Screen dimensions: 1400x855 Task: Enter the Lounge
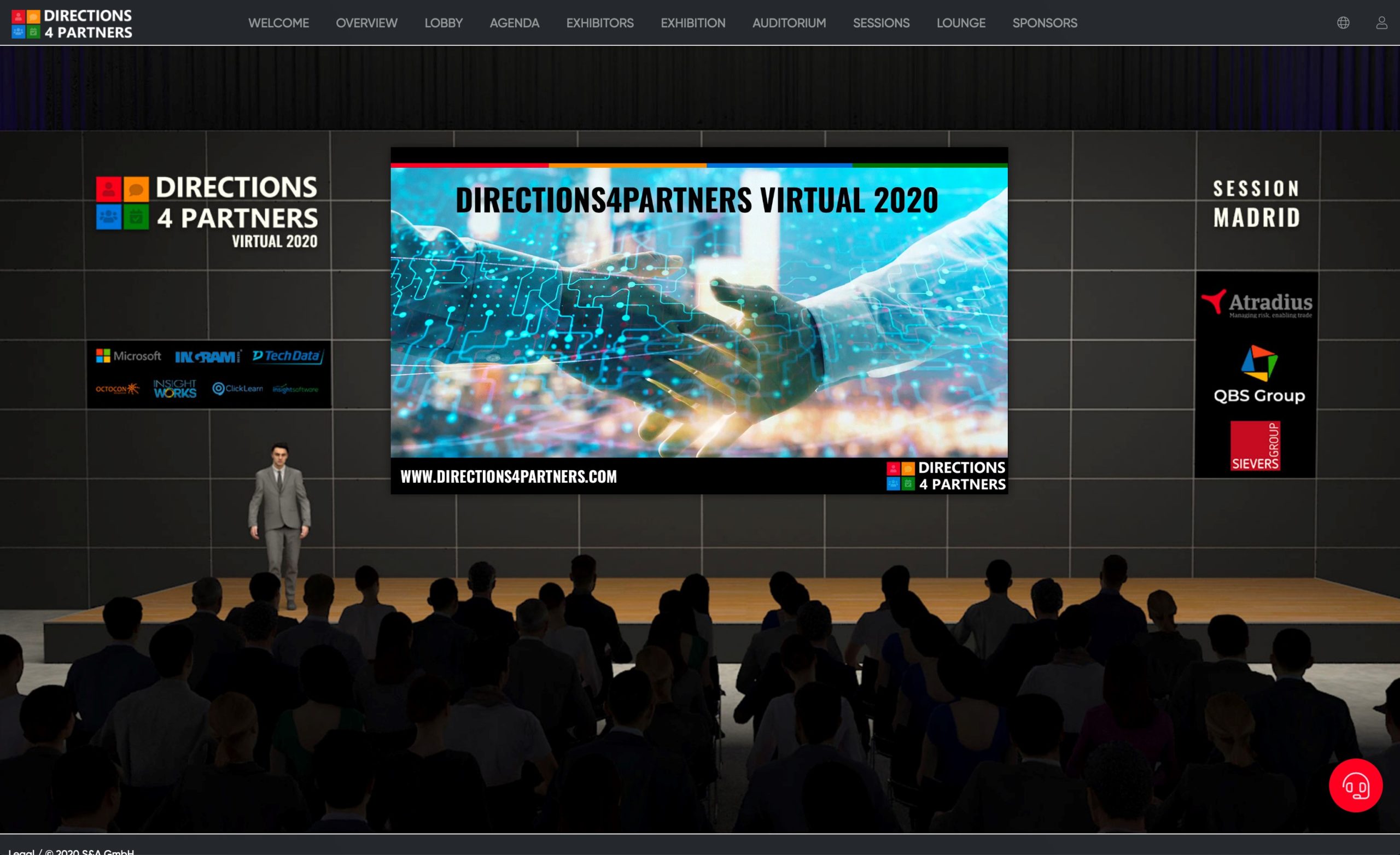(961, 24)
